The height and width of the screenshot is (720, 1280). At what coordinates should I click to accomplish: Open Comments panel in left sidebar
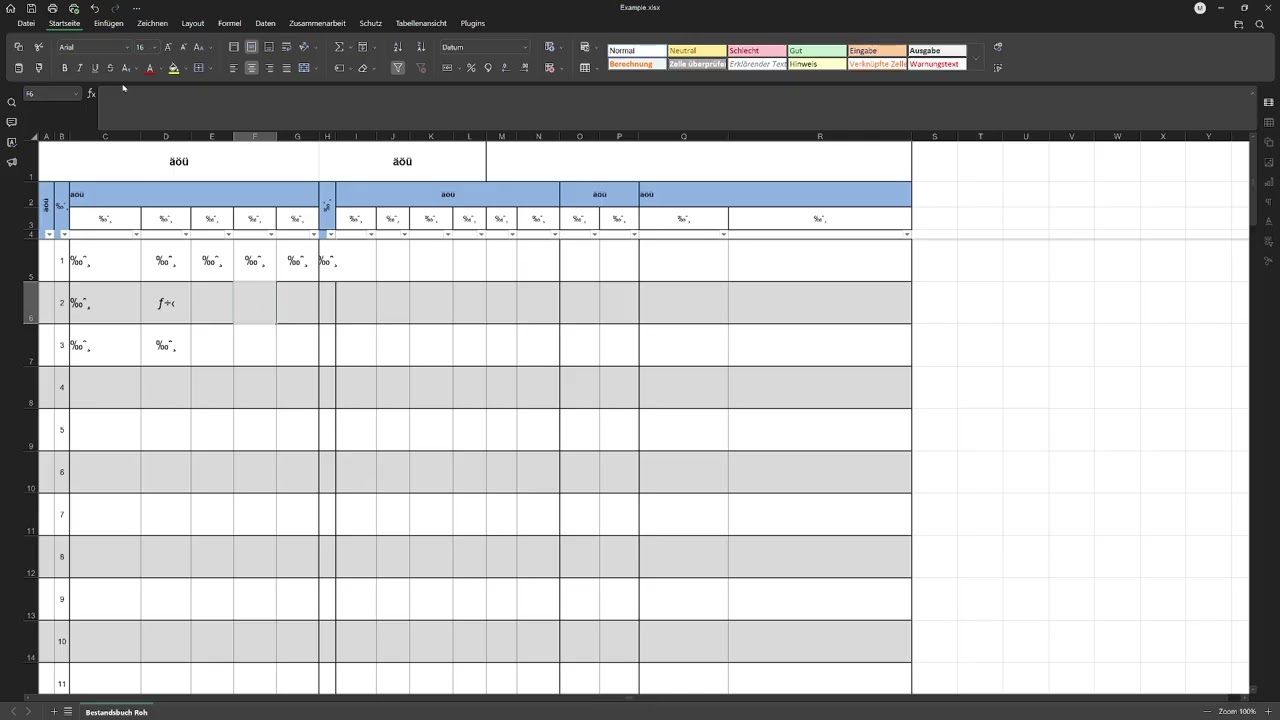point(12,122)
